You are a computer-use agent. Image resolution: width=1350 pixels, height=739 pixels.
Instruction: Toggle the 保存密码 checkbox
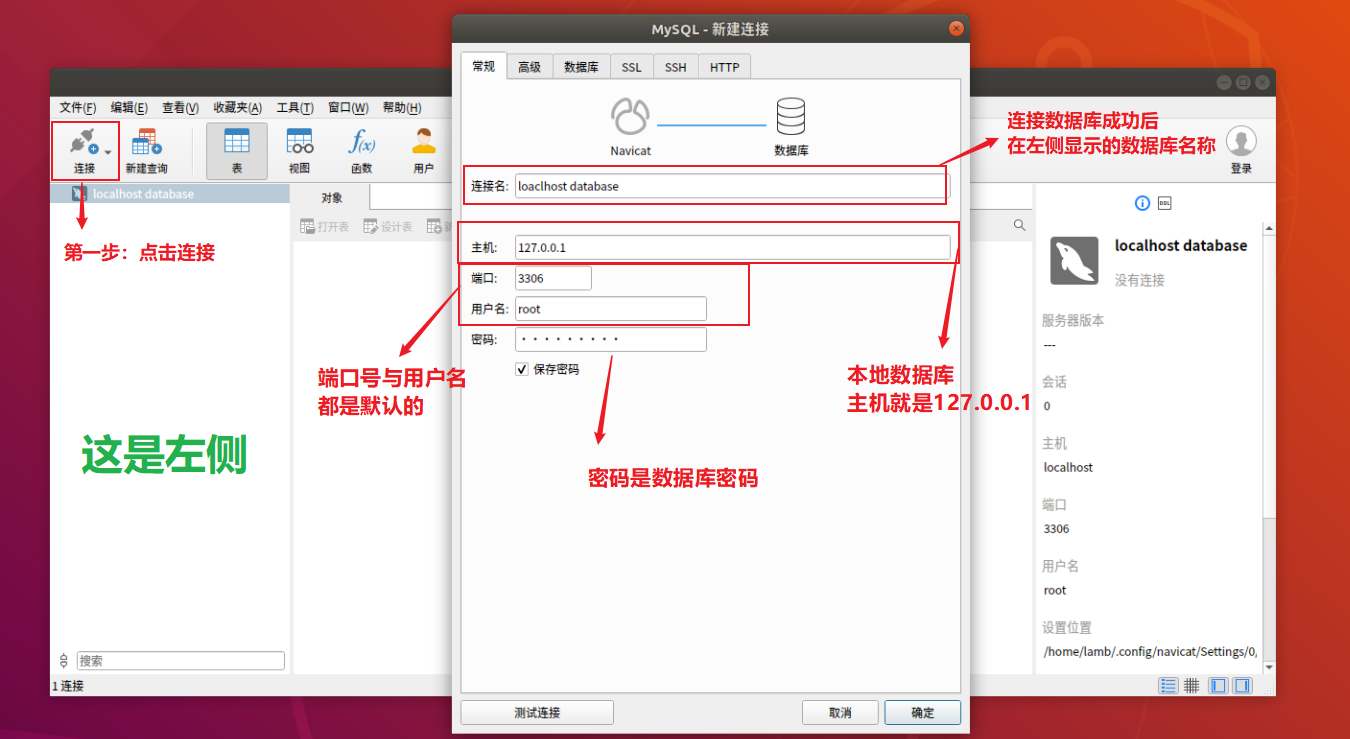pos(522,369)
